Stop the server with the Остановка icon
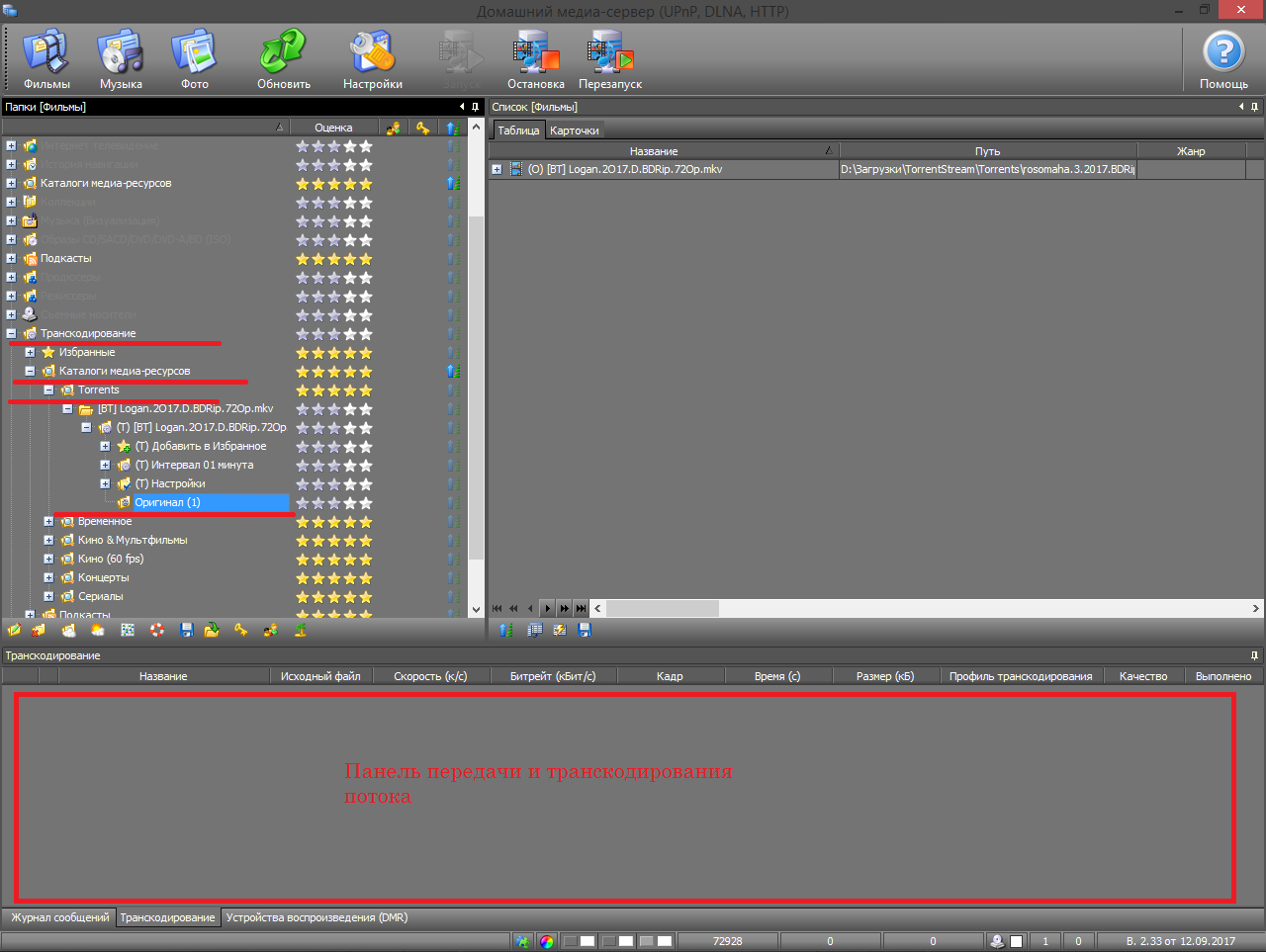 (535, 57)
